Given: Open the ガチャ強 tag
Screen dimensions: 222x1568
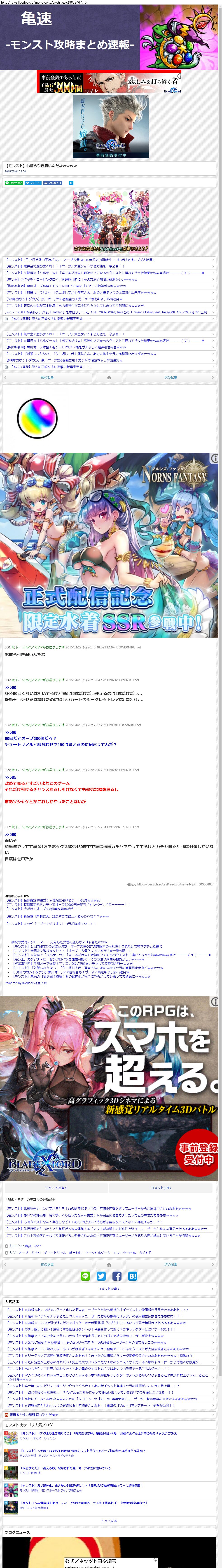Looking at the screenshot, I should click(x=145, y=1253).
